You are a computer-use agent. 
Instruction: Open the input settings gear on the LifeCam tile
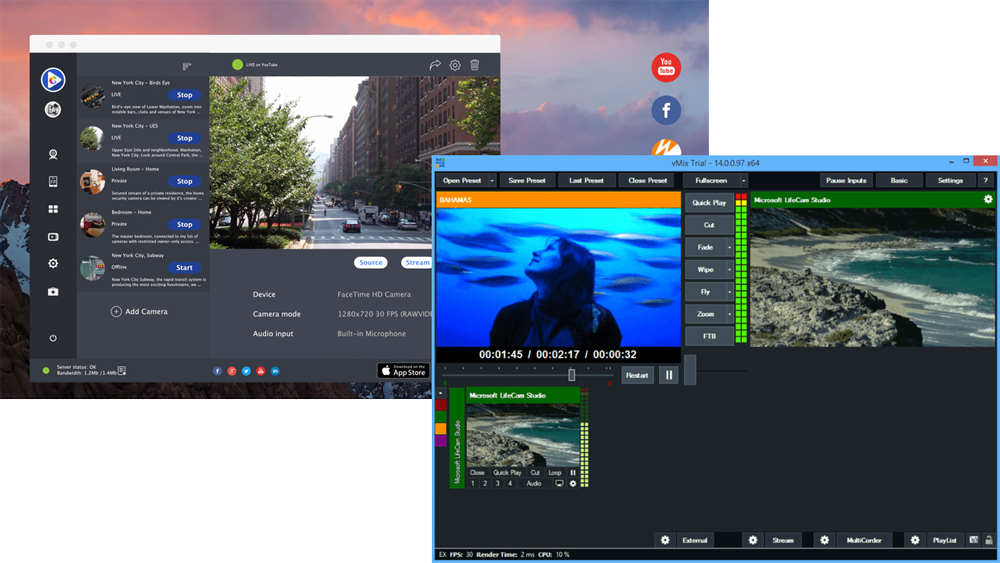pyautogui.click(x=573, y=483)
